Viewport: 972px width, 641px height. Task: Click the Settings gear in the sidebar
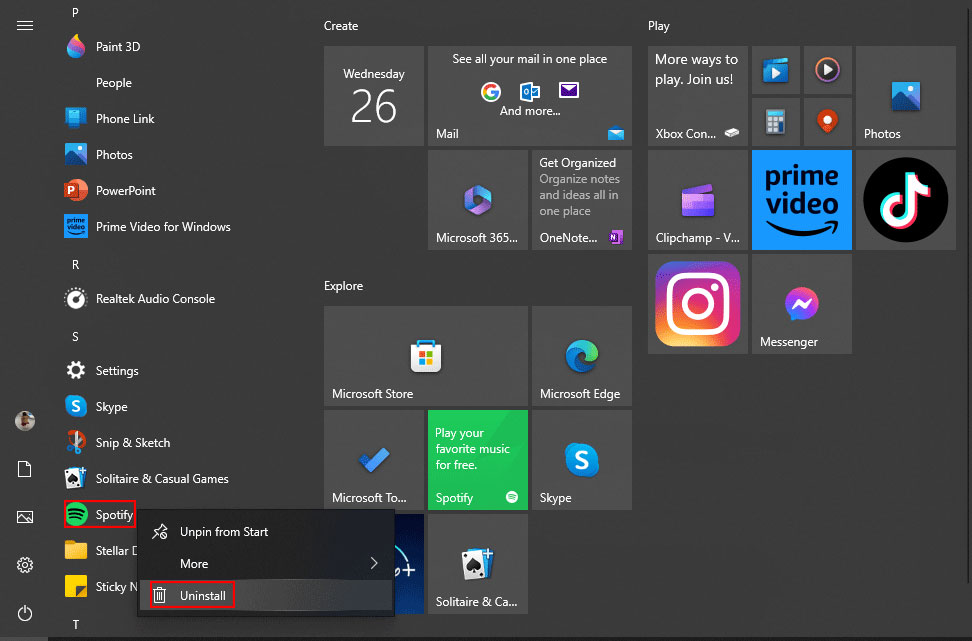(25, 565)
